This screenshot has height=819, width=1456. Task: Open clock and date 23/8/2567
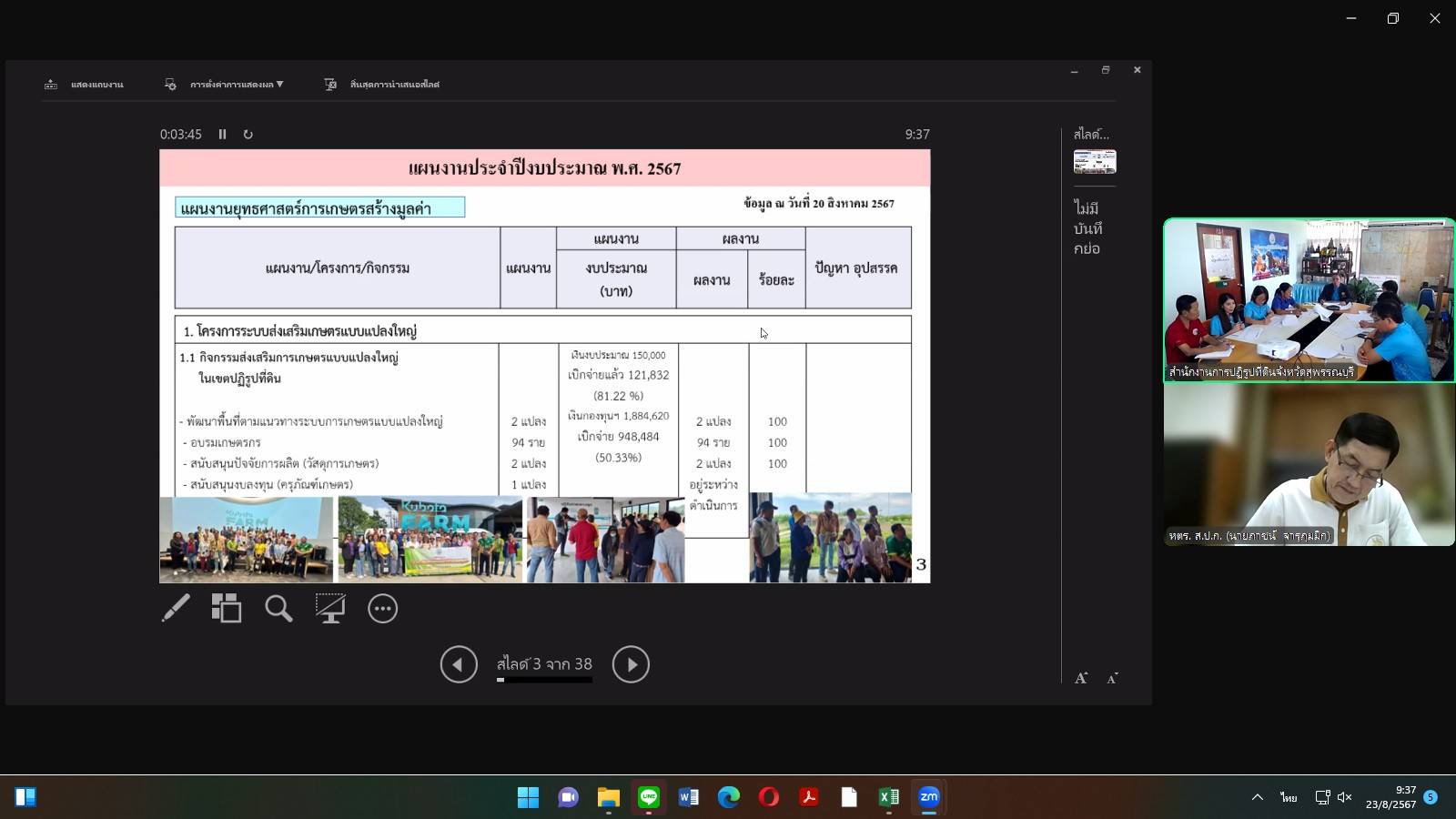[x=1390, y=797]
